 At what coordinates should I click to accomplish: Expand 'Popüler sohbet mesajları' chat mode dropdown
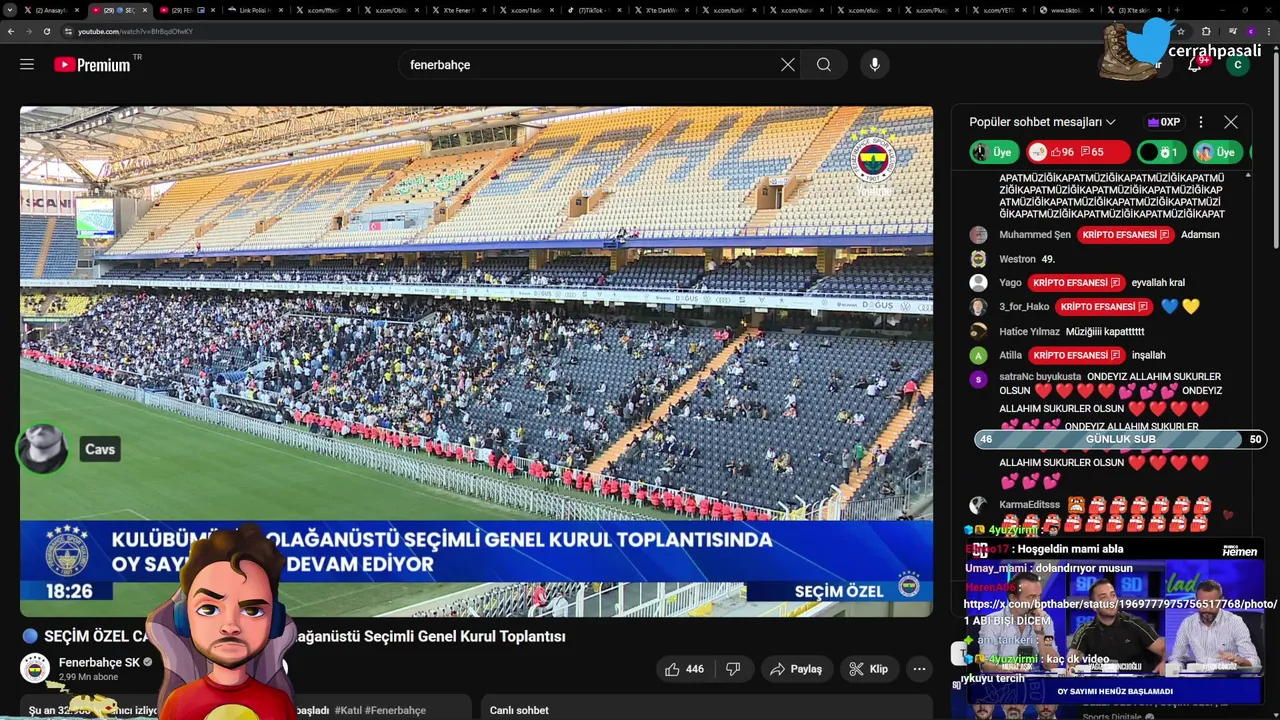(x=1042, y=122)
